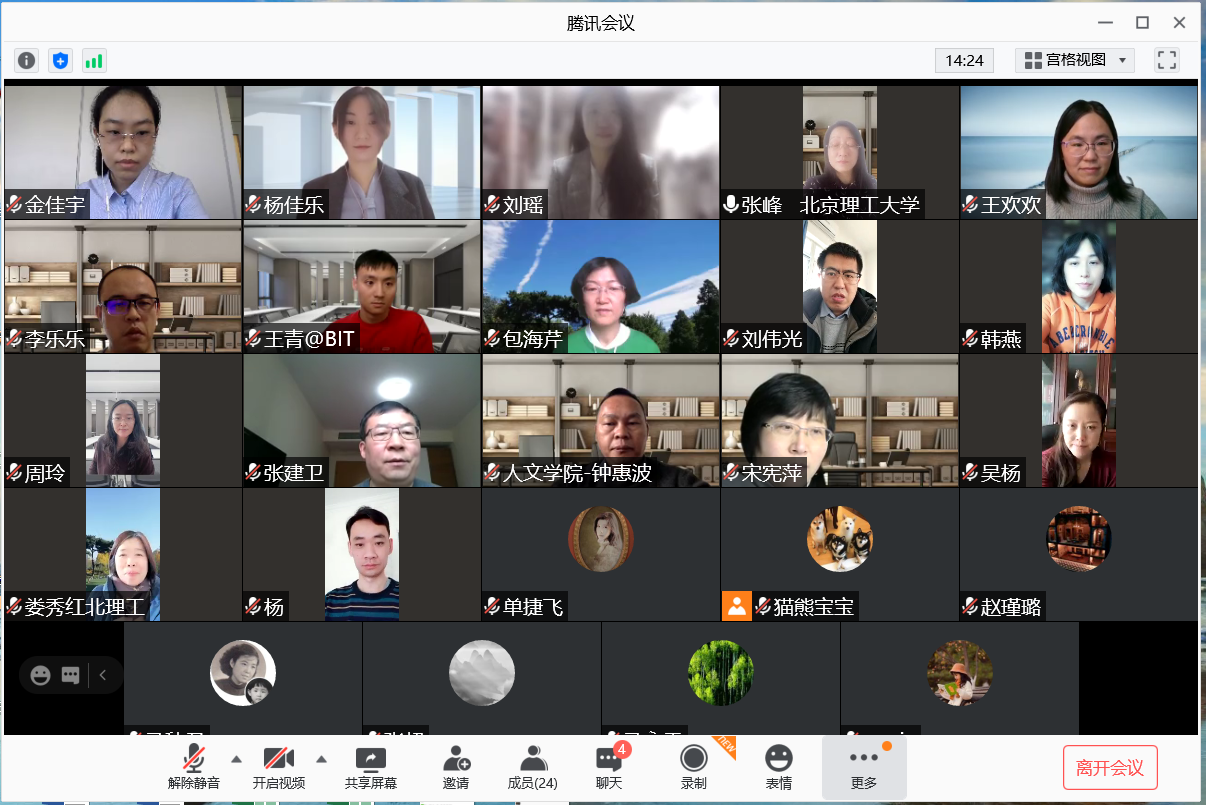The image size is (1206, 805).
Task: Click the blue security shield icon
Action: click(60, 60)
